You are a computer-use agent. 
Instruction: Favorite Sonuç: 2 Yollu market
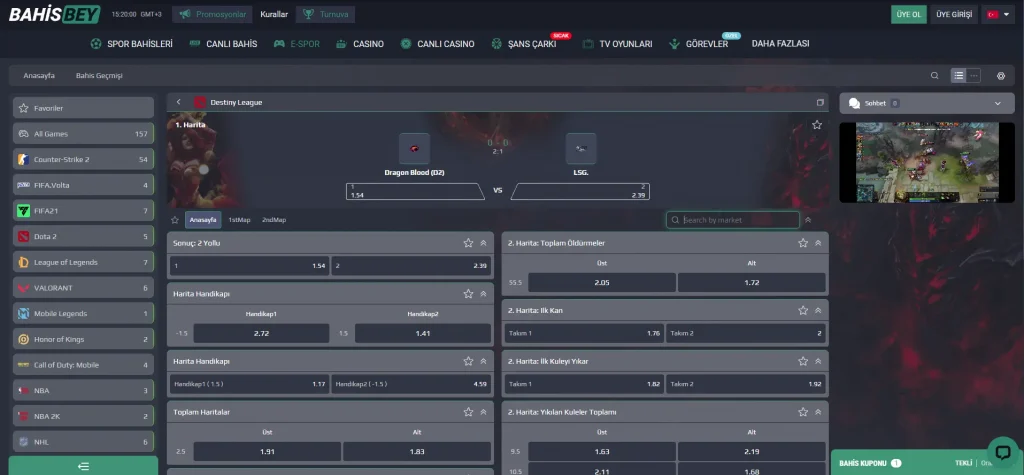coord(468,243)
